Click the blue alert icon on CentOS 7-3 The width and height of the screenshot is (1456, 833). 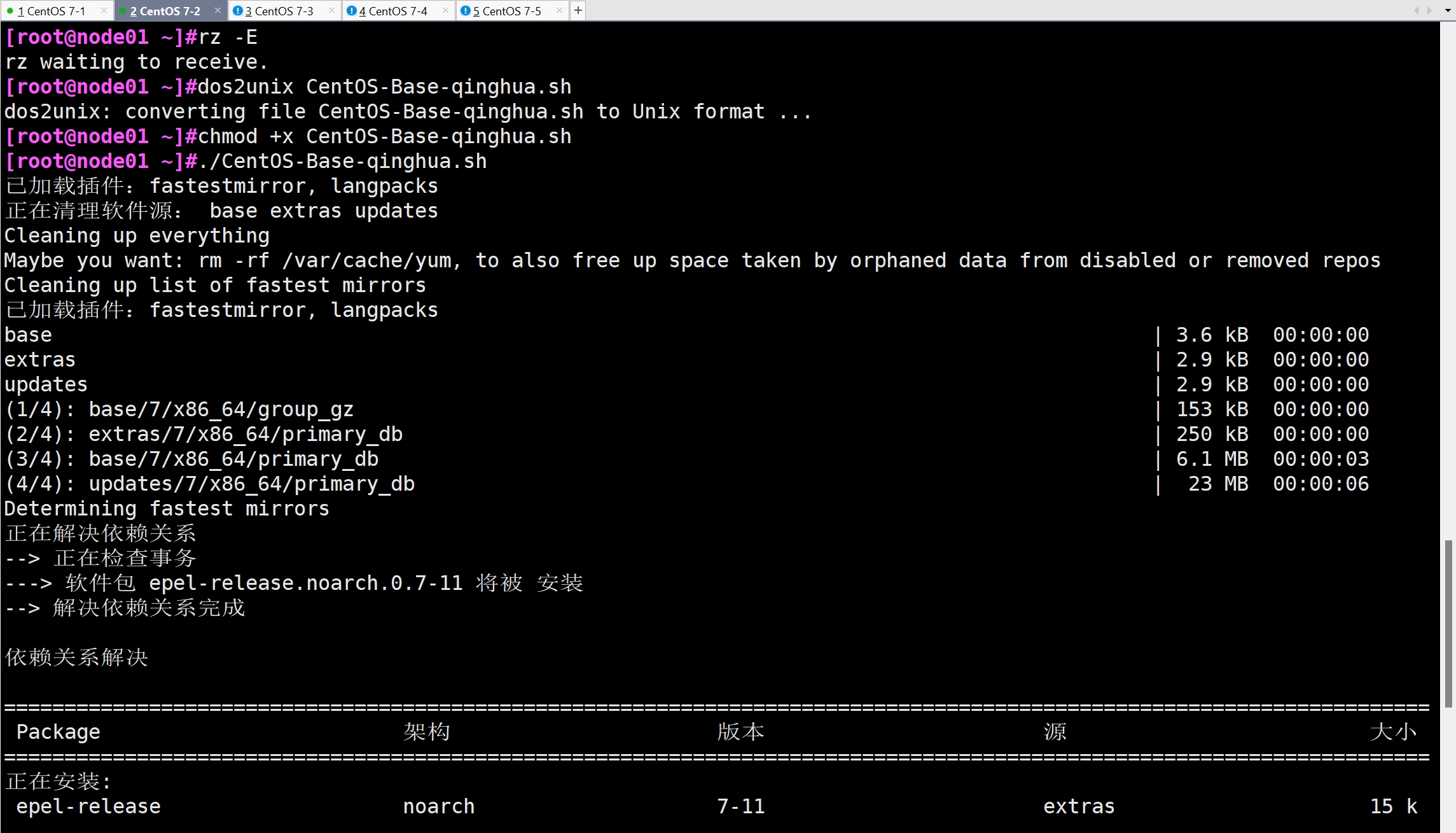coord(237,11)
